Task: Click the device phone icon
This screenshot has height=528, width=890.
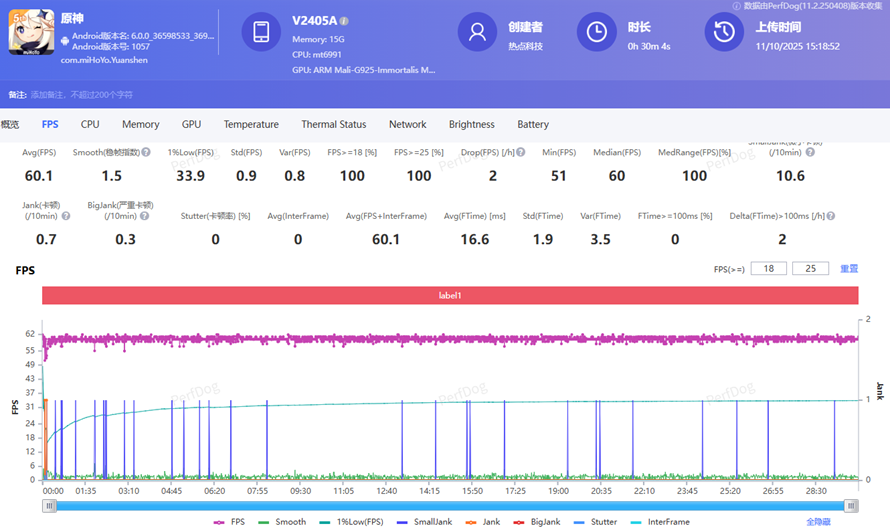Action: coord(260,32)
